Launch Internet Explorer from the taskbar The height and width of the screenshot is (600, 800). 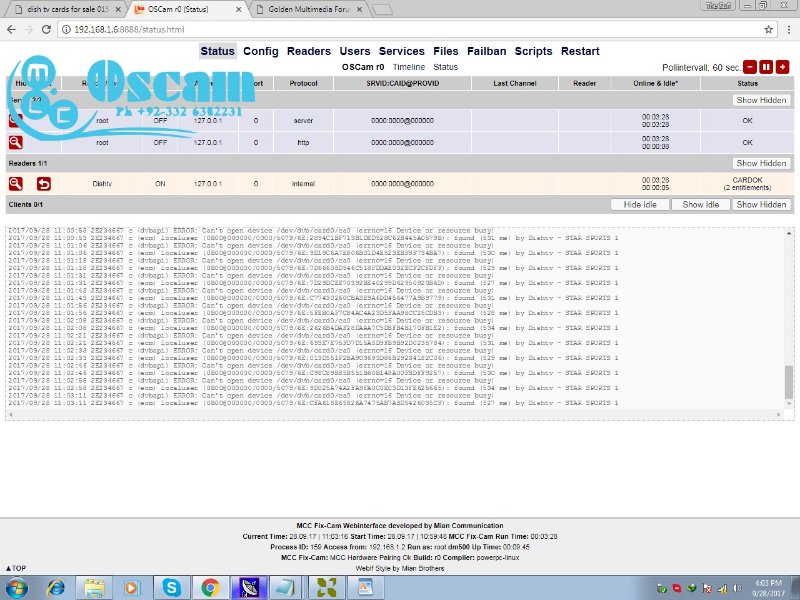[55, 588]
